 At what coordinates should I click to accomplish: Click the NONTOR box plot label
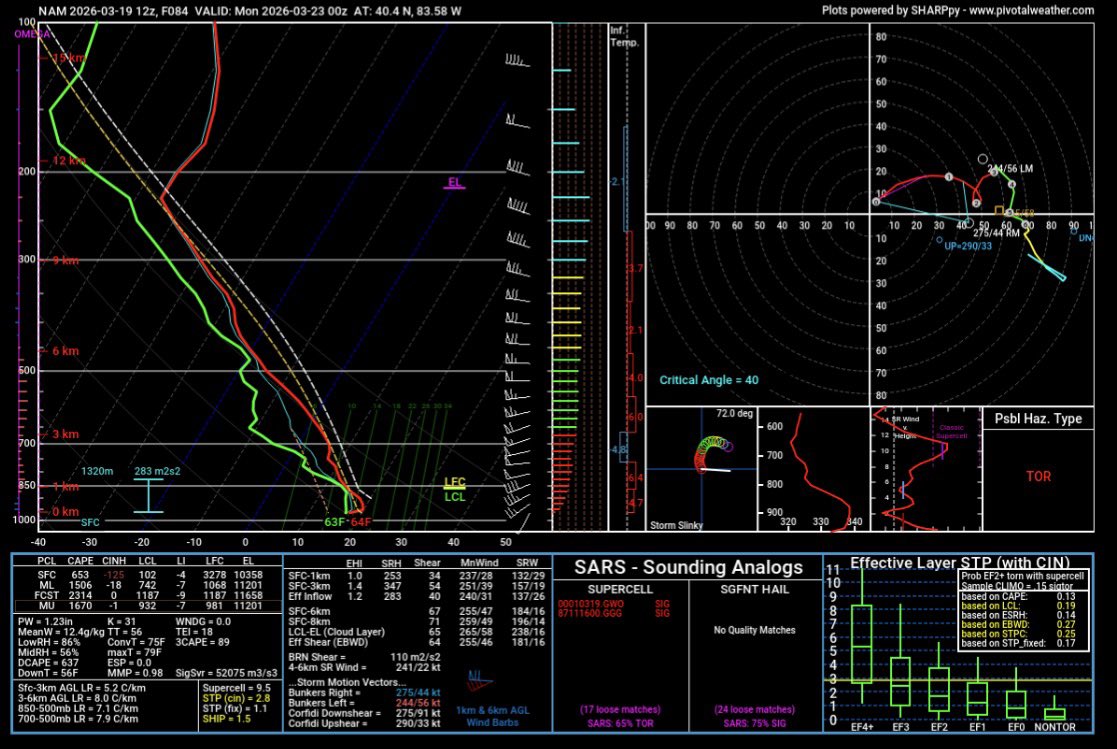[x=1054, y=727]
